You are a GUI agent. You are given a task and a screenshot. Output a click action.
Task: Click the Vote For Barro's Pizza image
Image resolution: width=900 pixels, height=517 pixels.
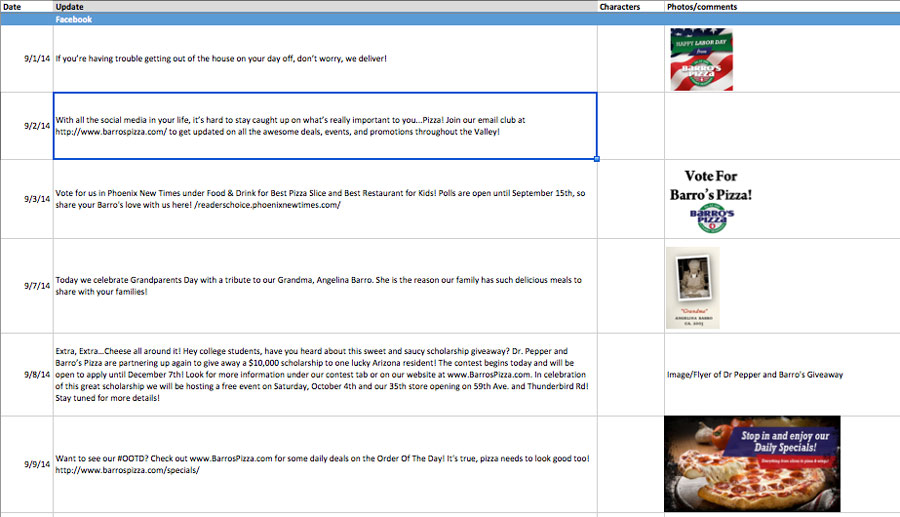711,200
